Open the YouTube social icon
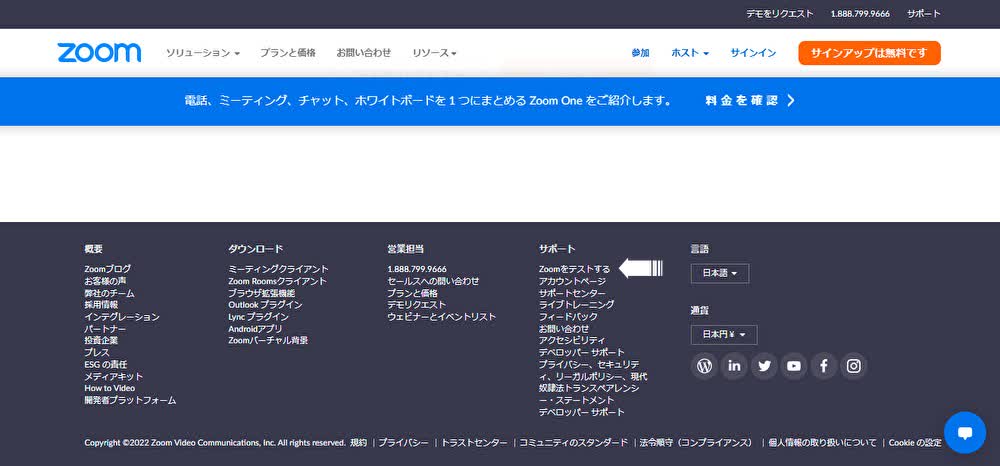The width and height of the screenshot is (1000, 466). point(793,366)
